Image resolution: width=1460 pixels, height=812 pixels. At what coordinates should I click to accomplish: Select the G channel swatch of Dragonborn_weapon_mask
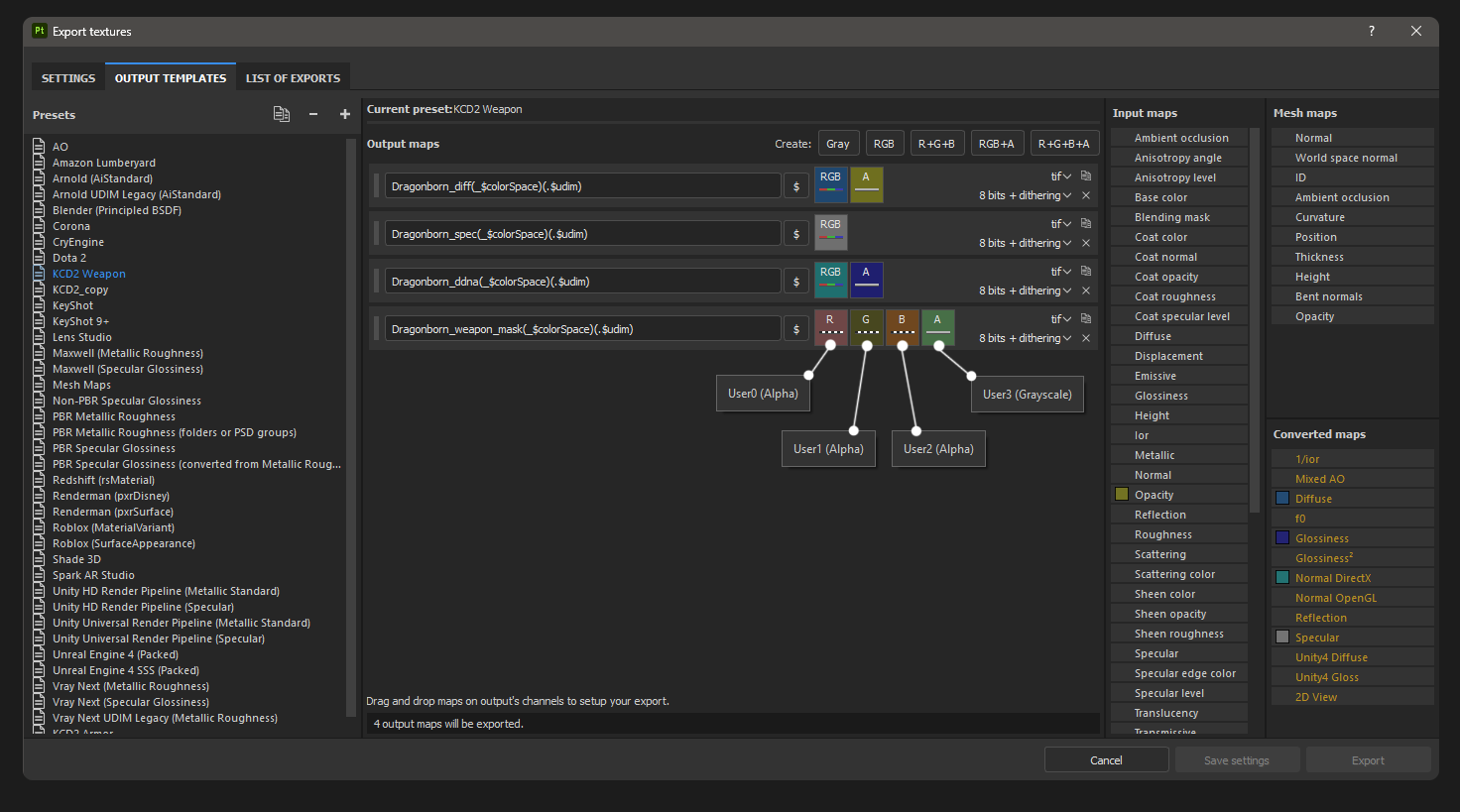(x=866, y=327)
